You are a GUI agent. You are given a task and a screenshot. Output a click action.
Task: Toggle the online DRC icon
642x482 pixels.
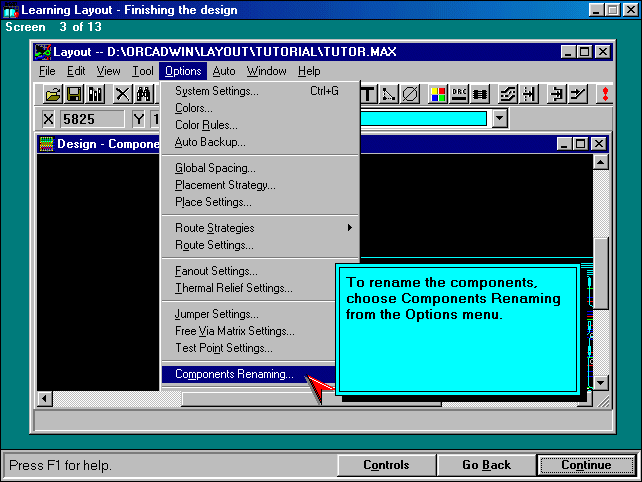coord(459,94)
